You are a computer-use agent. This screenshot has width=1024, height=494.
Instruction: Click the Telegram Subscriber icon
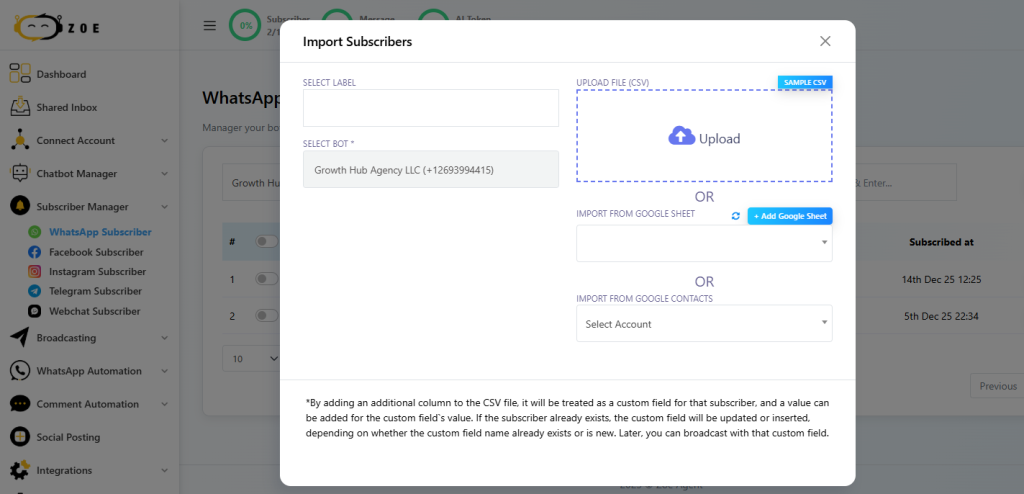coord(35,291)
